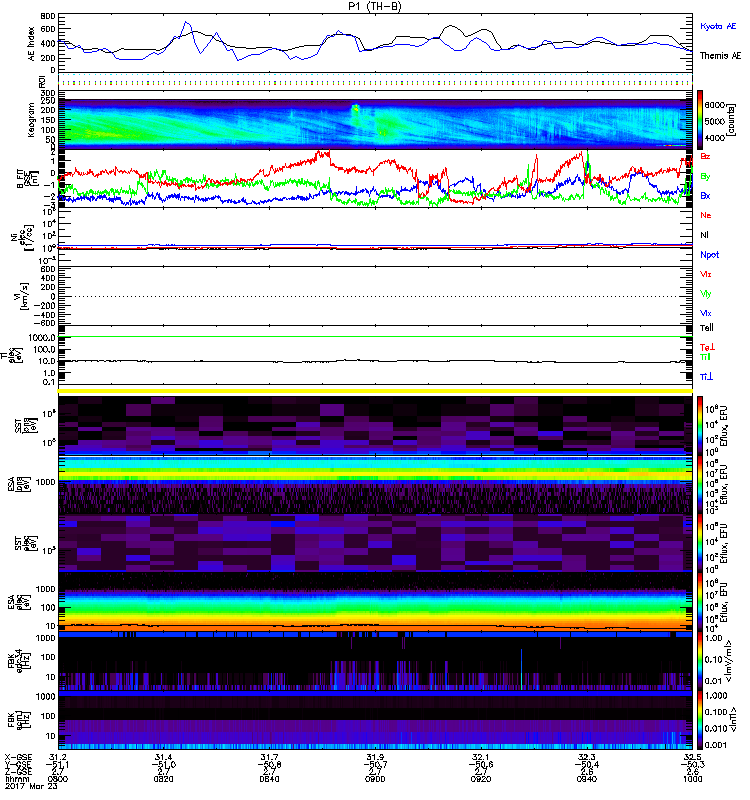750x800 pixels.
Task: Click the red Bz legend label
Action: click(x=705, y=157)
